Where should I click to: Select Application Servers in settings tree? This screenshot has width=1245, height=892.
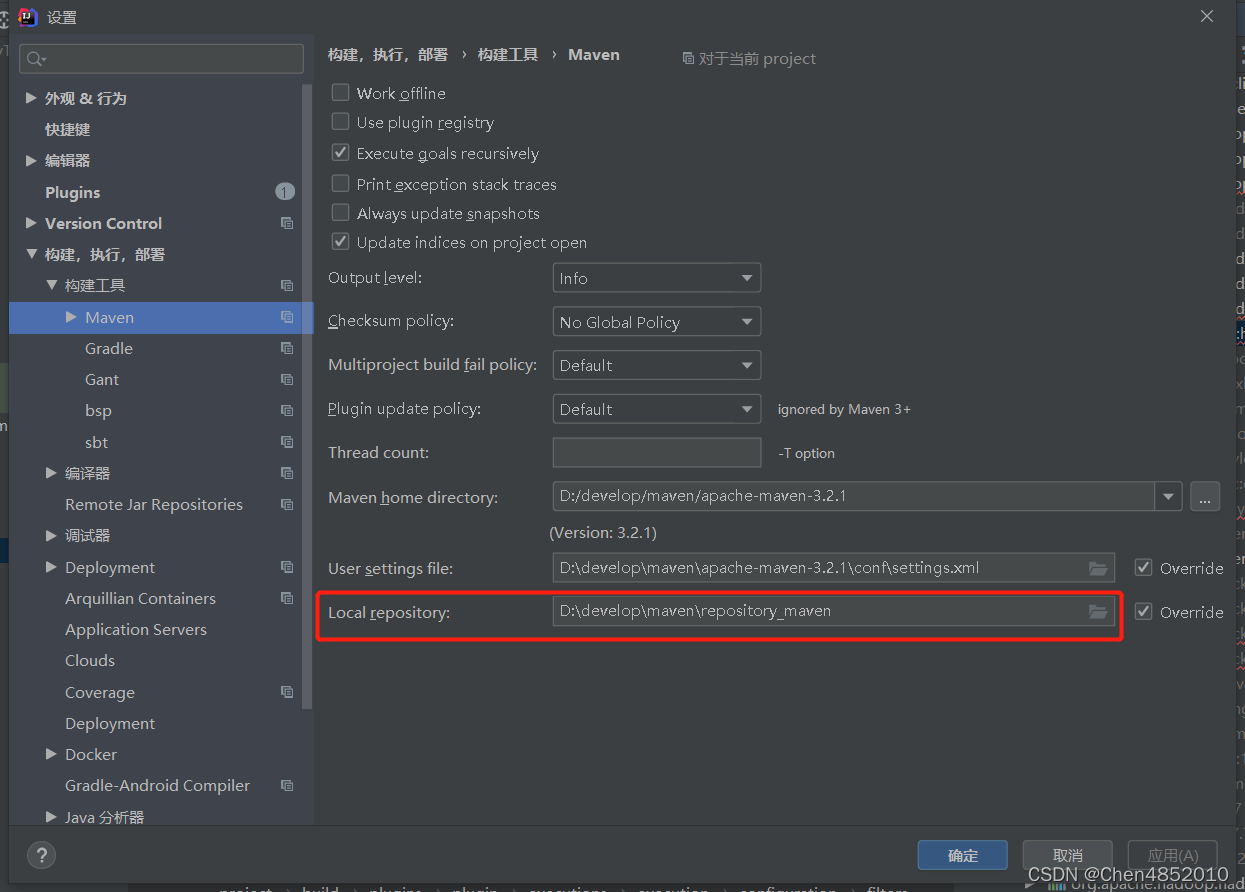coord(136,629)
